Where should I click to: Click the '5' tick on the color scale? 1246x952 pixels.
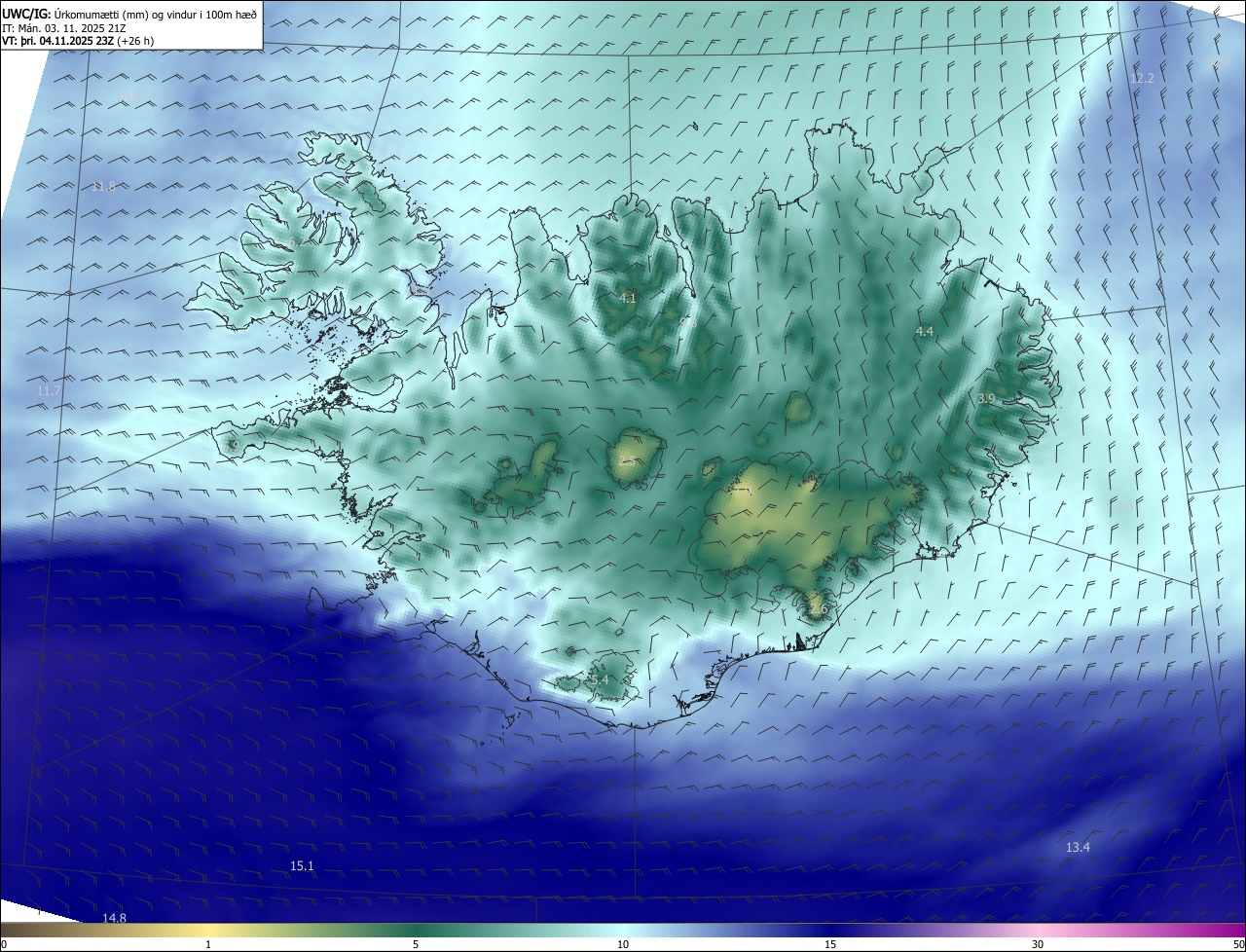tap(416, 944)
